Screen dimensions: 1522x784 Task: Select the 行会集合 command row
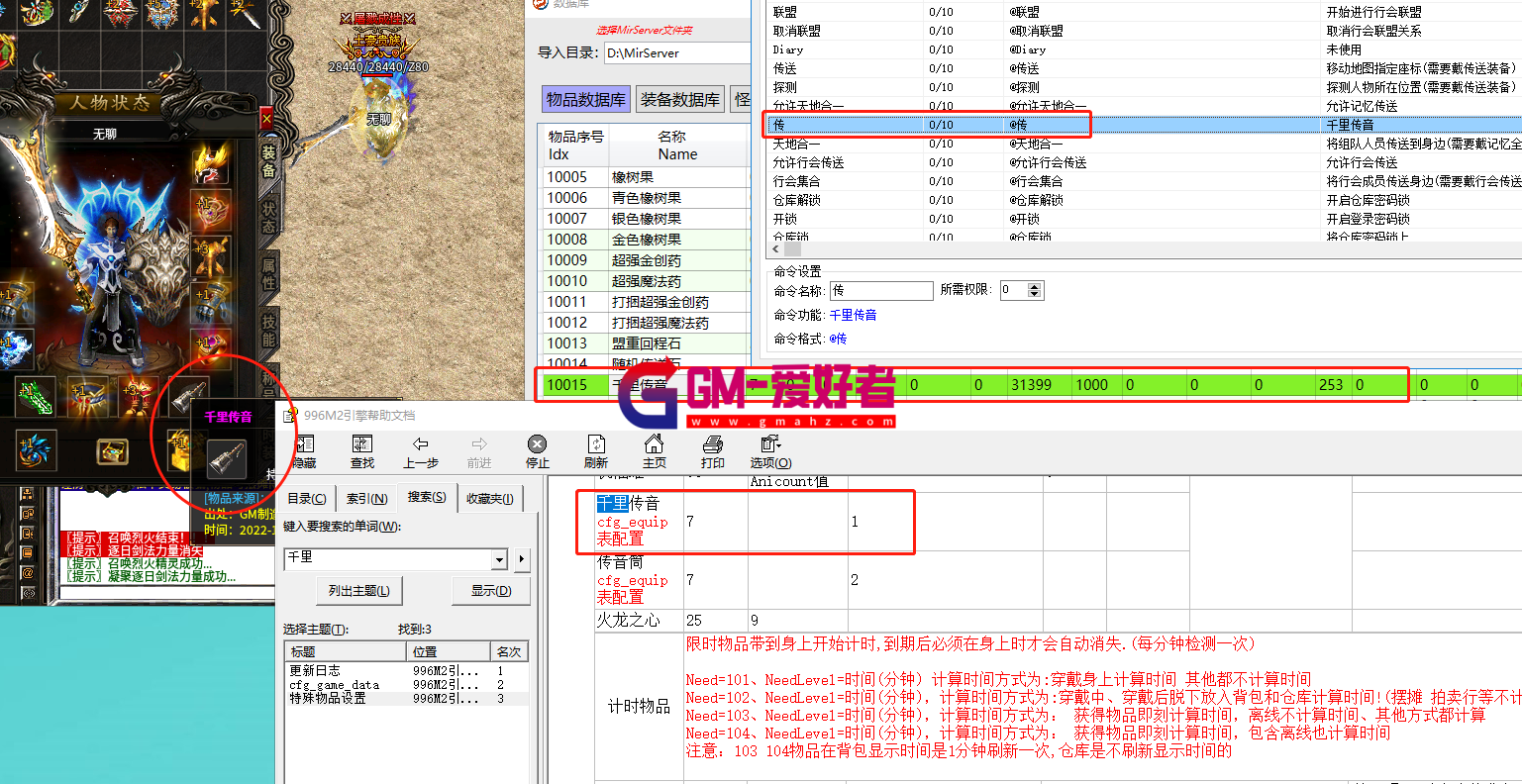tap(1145, 181)
